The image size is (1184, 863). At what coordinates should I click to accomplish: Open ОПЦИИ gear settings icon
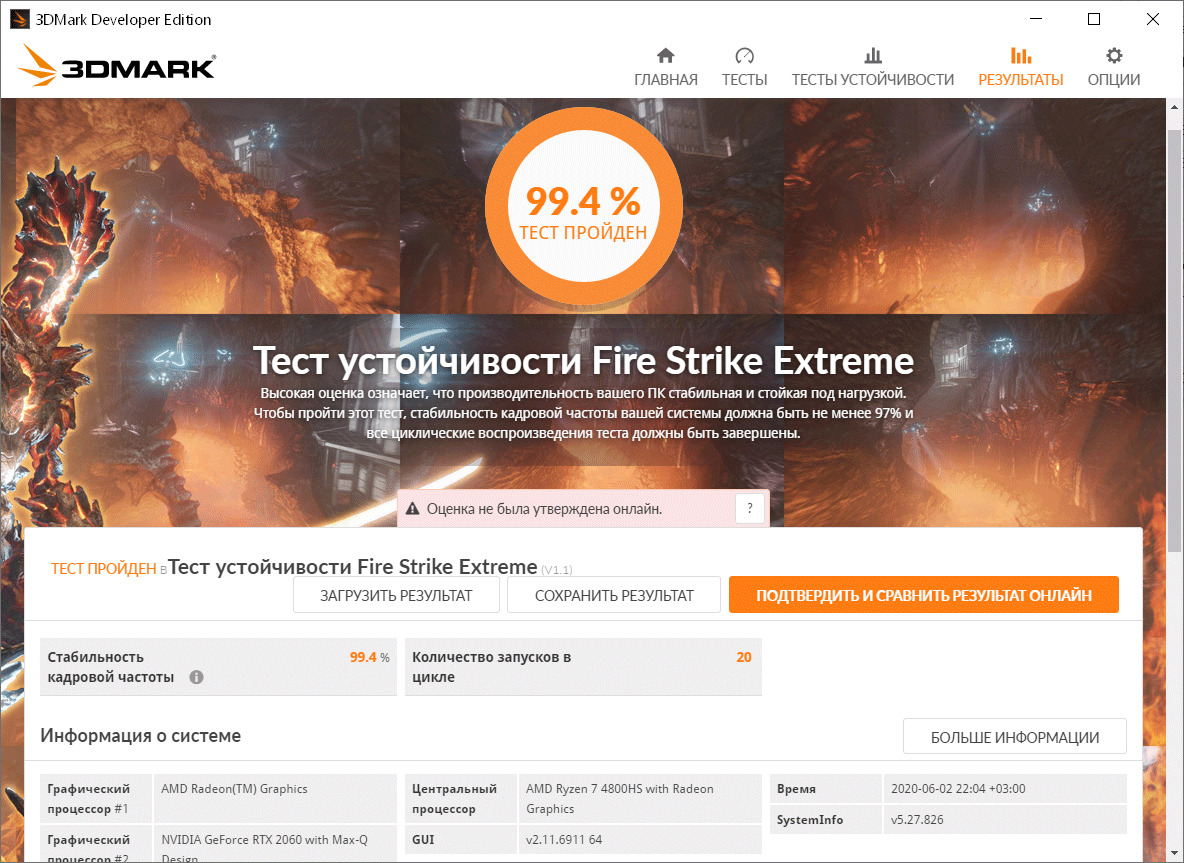coord(1114,56)
